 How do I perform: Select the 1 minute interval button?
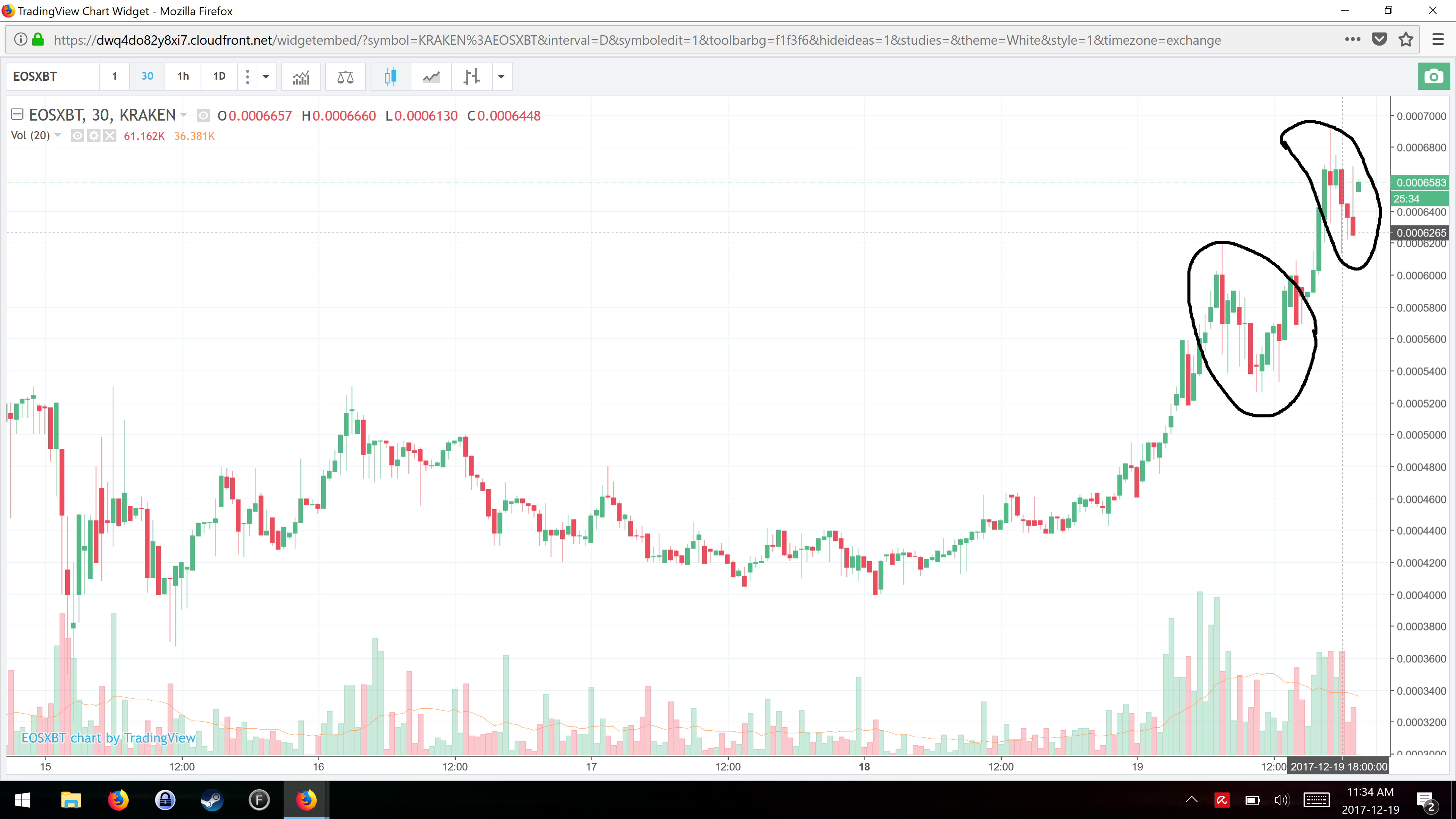click(x=114, y=76)
